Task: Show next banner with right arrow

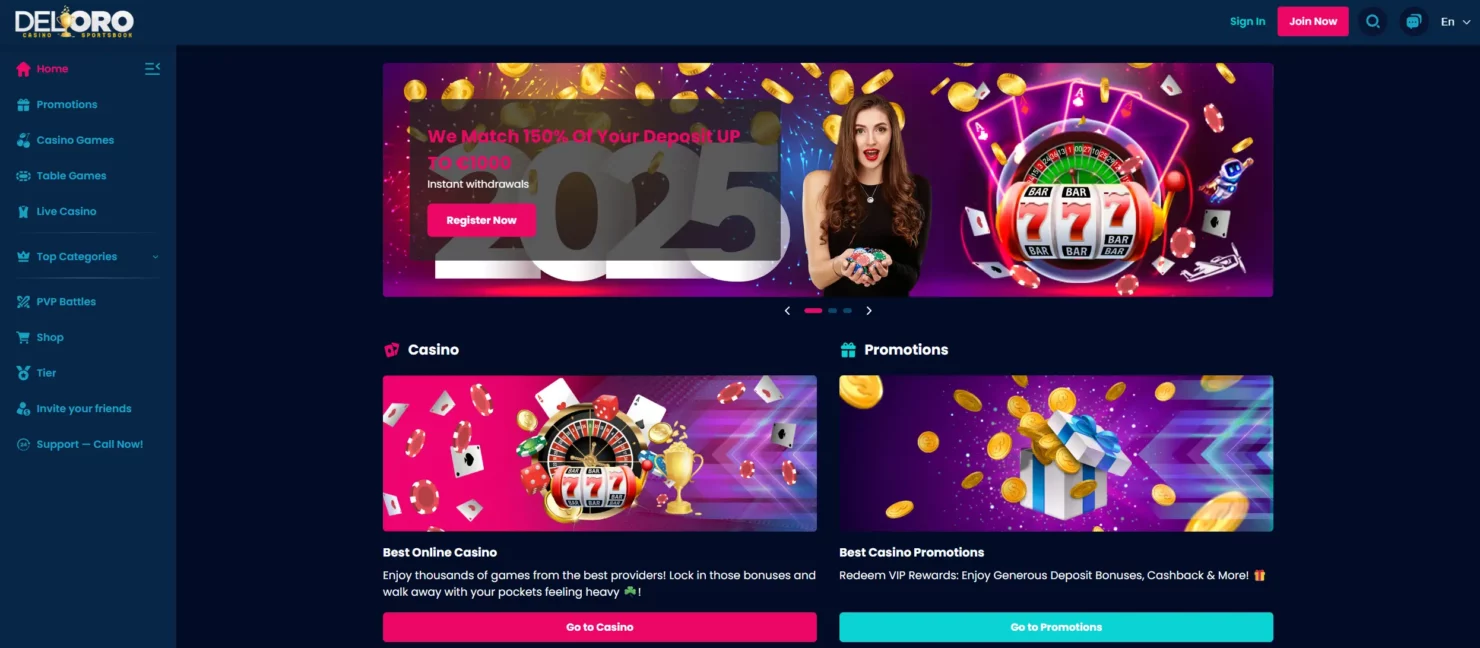Action: pyautogui.click(x=868, y=311)
